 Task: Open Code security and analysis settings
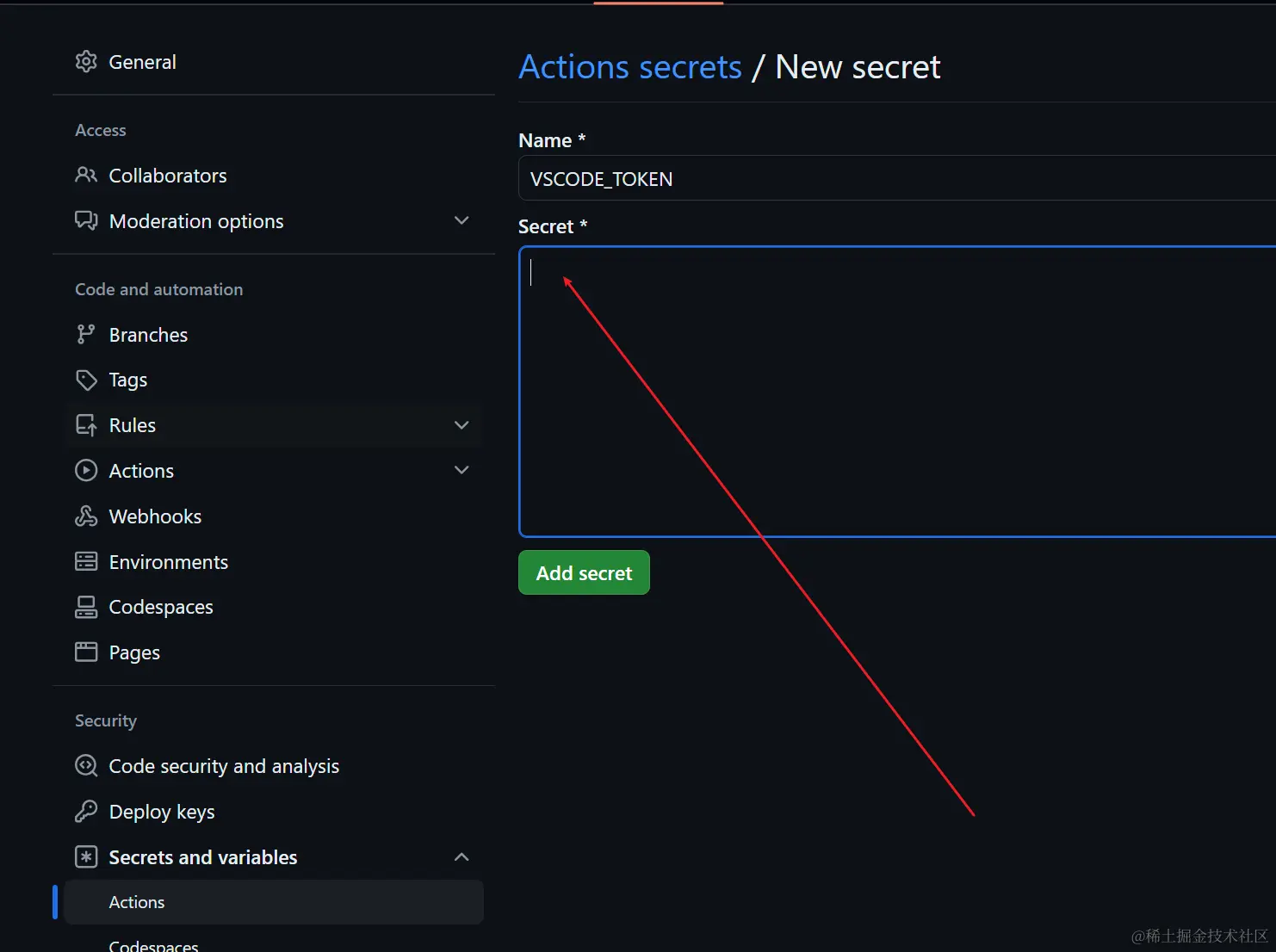coord(224,766)
